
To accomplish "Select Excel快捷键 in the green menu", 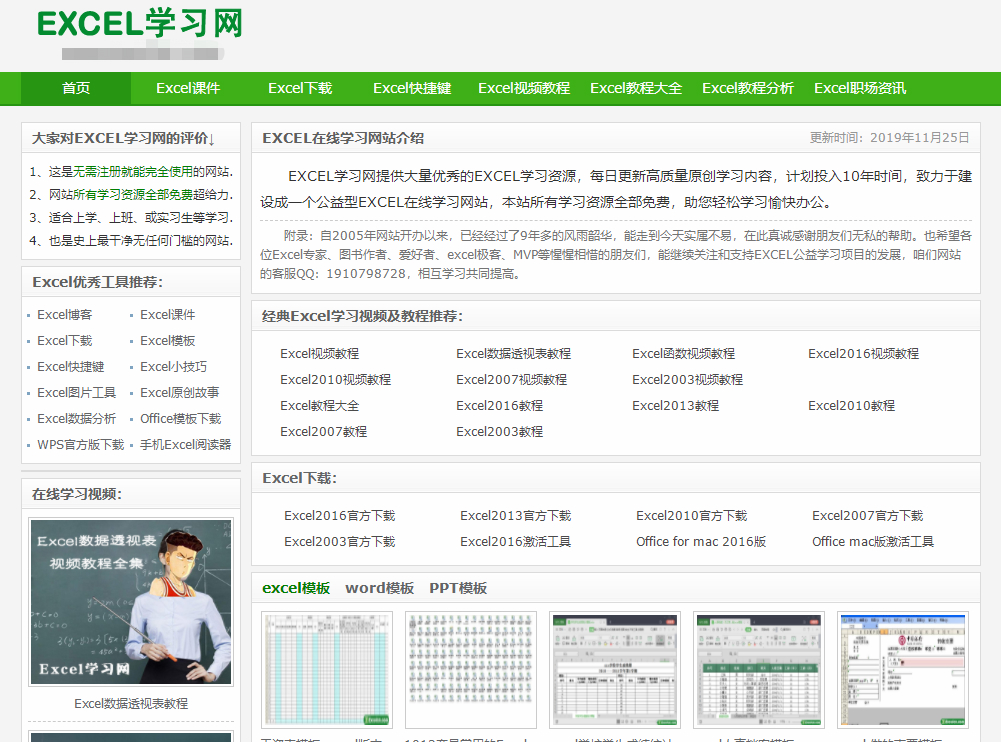I will 412,88.
